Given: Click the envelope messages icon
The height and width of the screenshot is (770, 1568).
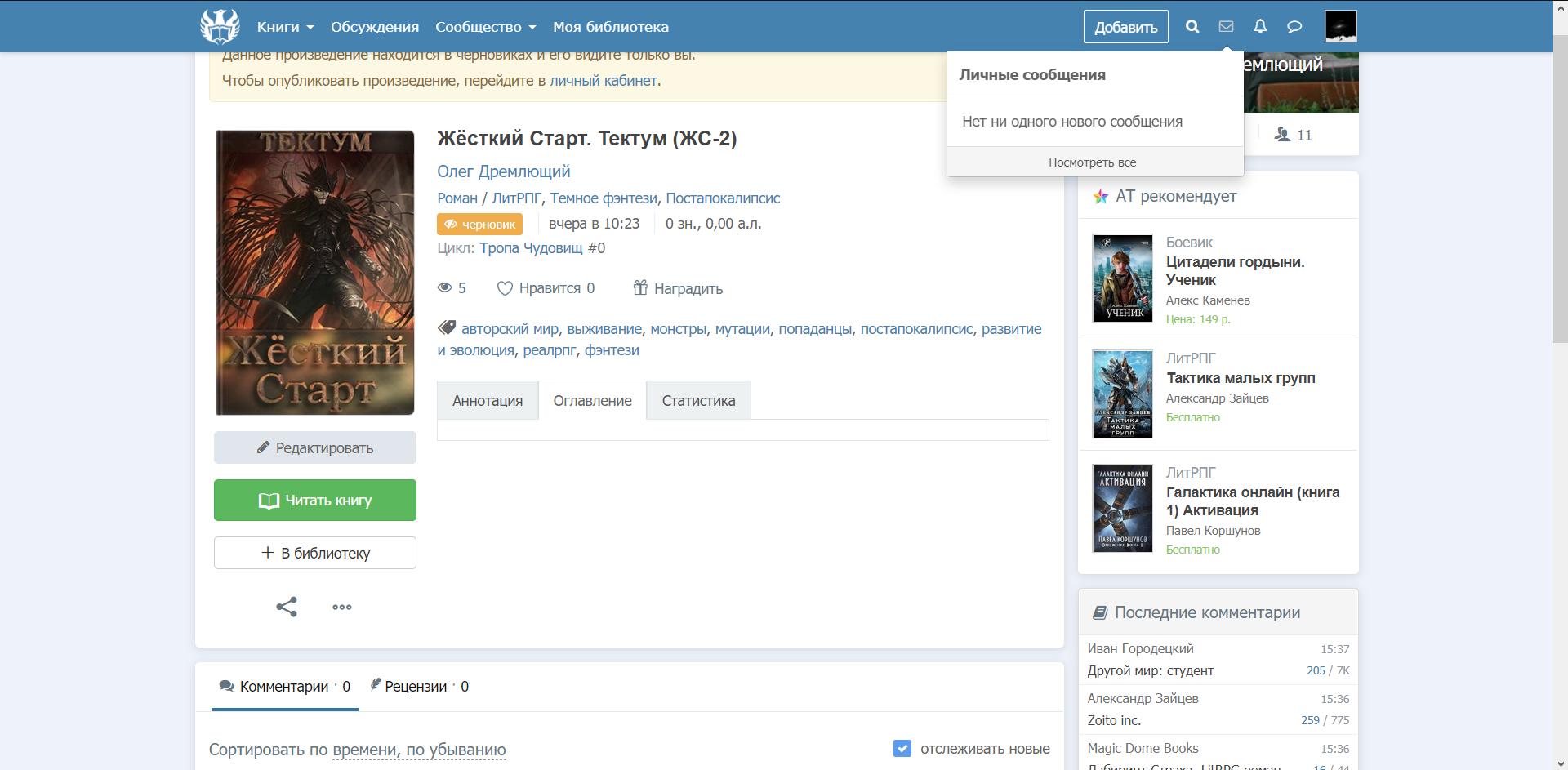Looking at the screenshot, I should [1226, 26].
